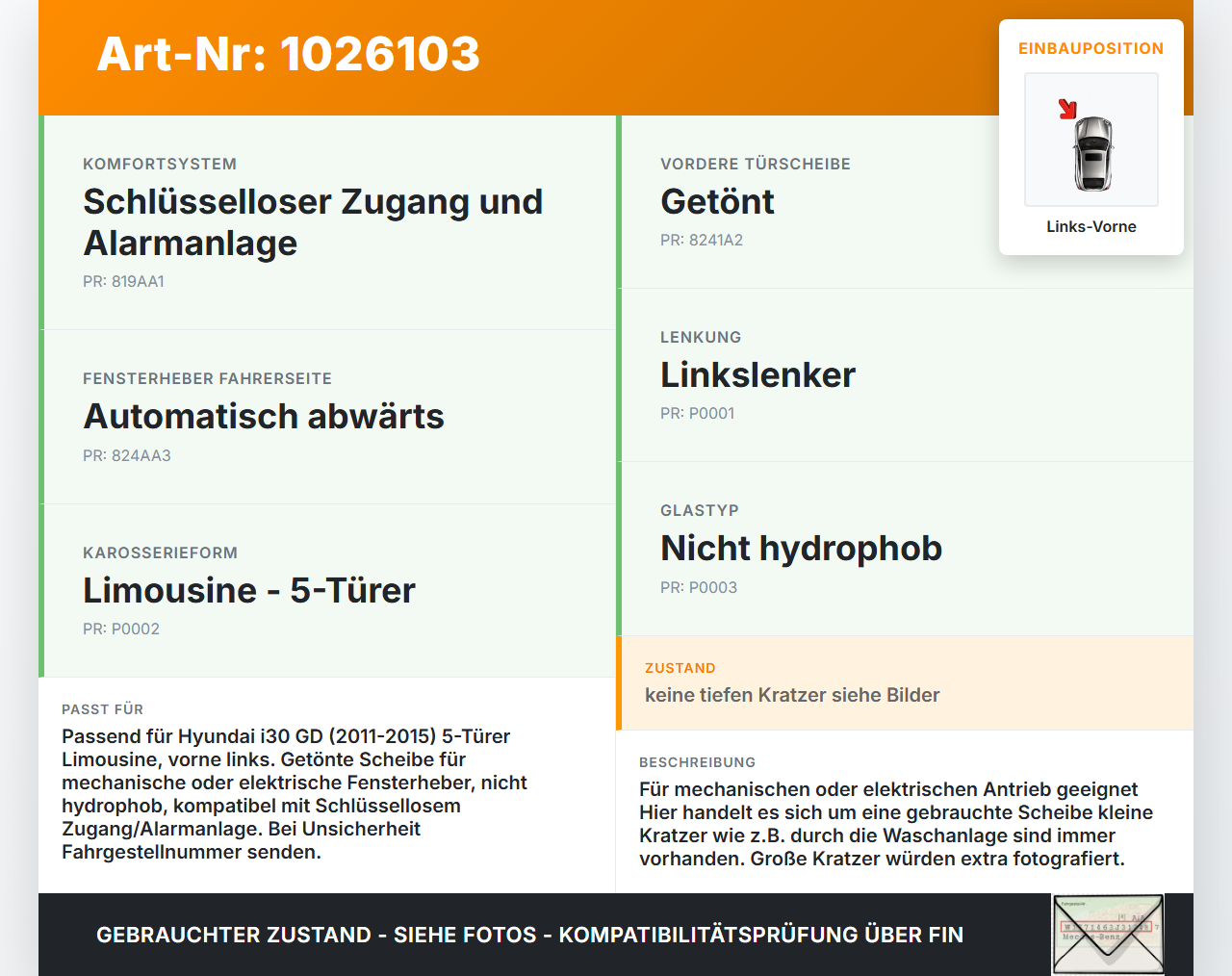Click the Beschreibung description paragraph
This screenshot has width=1232, height=976.
point(896,824)
